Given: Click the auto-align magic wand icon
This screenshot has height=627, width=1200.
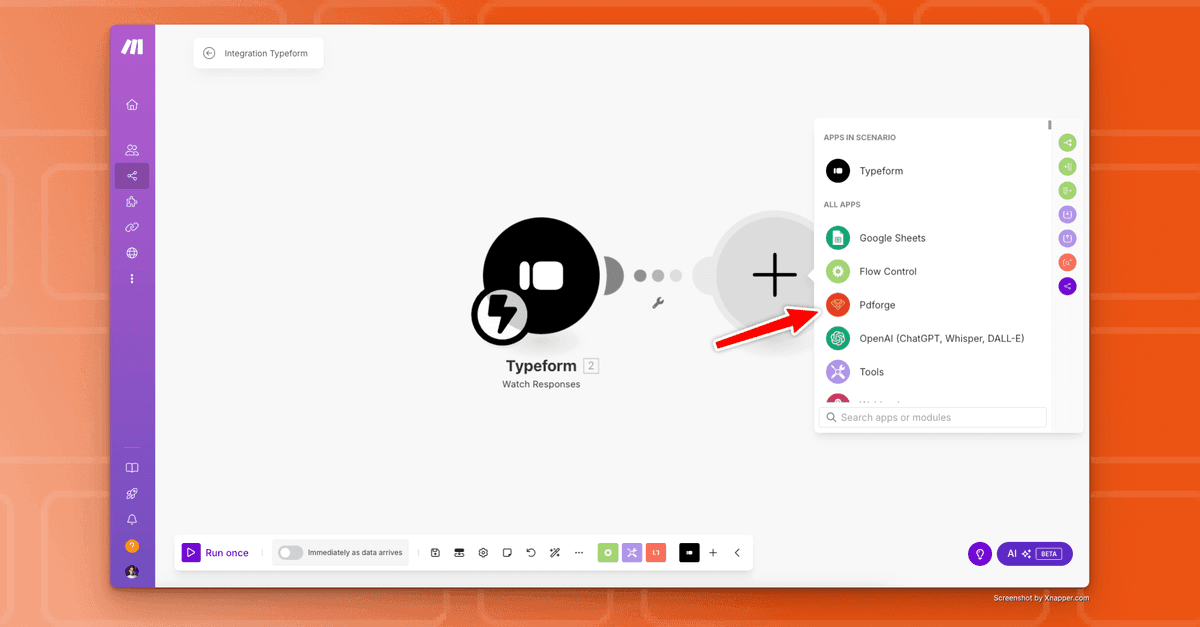Looking at the screenshot, I should click(555, 552).
